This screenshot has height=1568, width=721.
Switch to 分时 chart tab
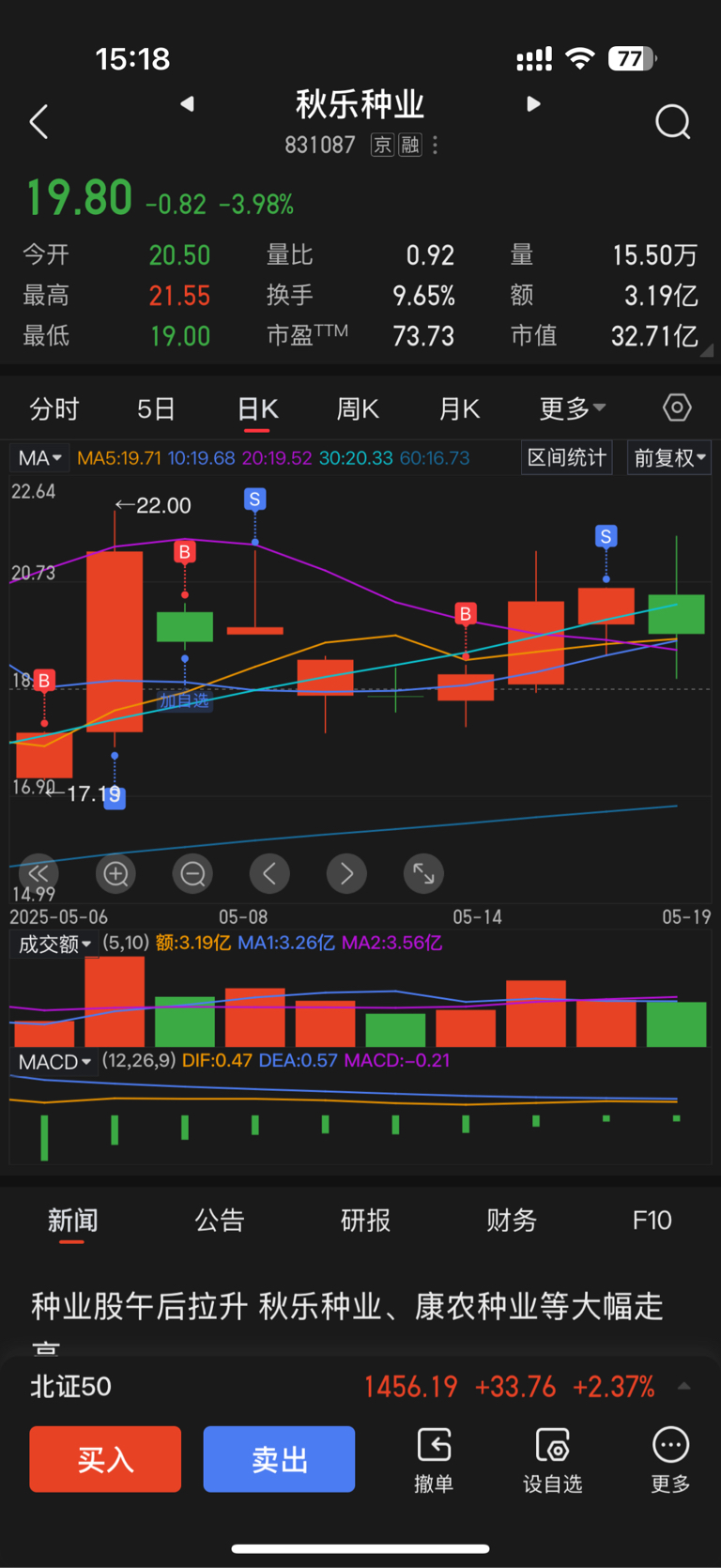[54, 408]
